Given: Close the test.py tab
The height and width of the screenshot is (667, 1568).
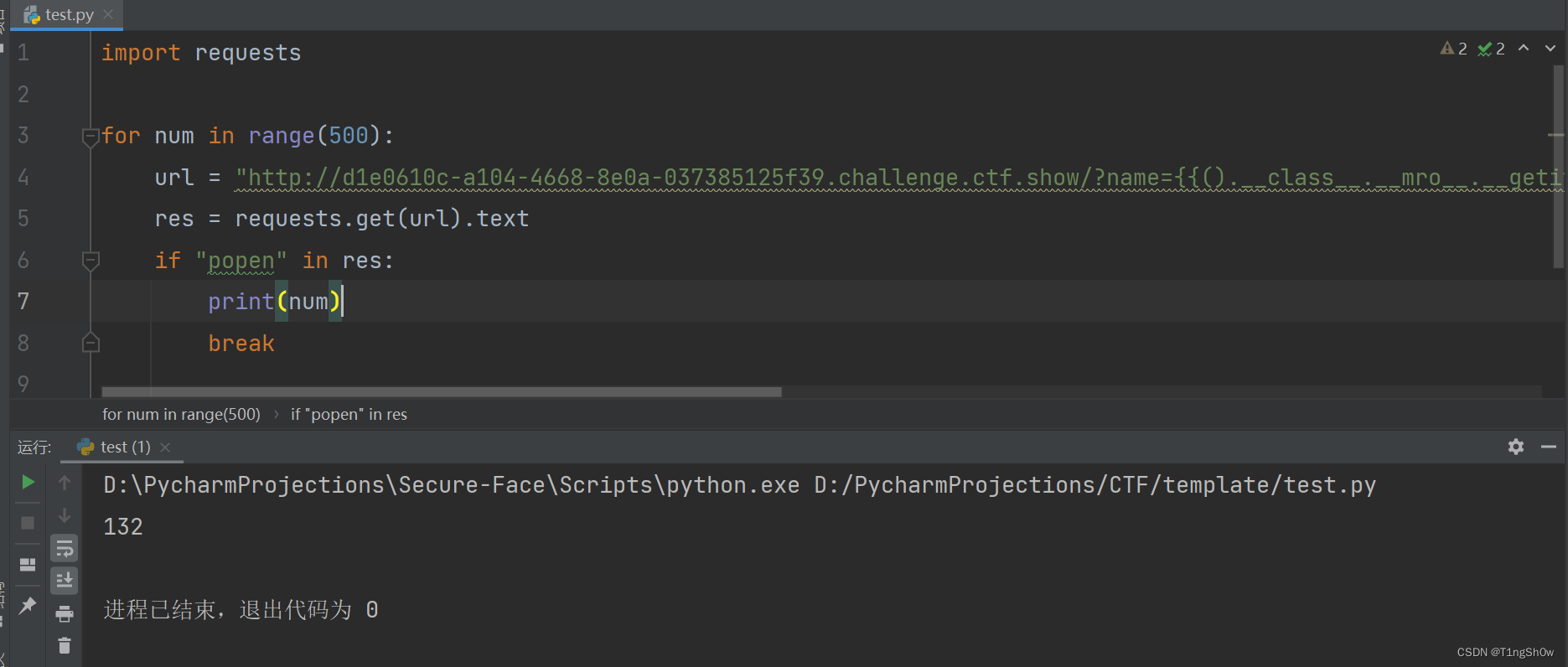Looking at the screenshot, I should pos(108,14).
